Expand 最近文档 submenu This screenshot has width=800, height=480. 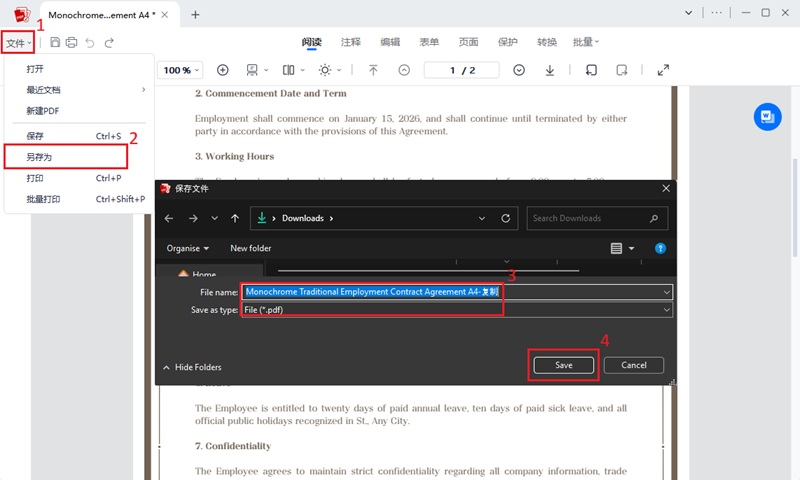[x=79, y=90]
